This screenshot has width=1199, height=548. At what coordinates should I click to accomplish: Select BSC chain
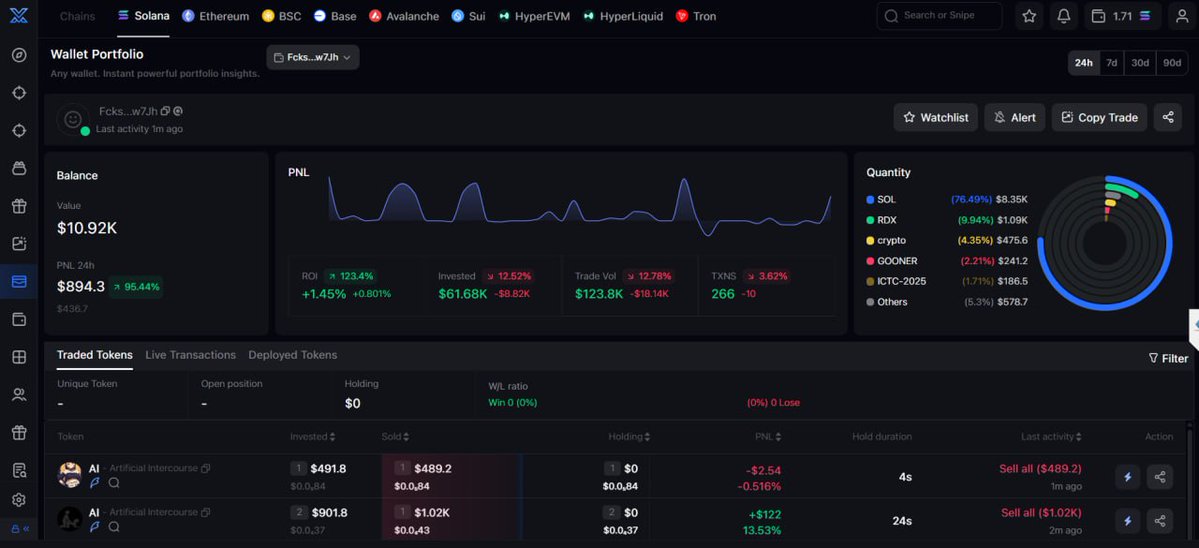[281, 15]
